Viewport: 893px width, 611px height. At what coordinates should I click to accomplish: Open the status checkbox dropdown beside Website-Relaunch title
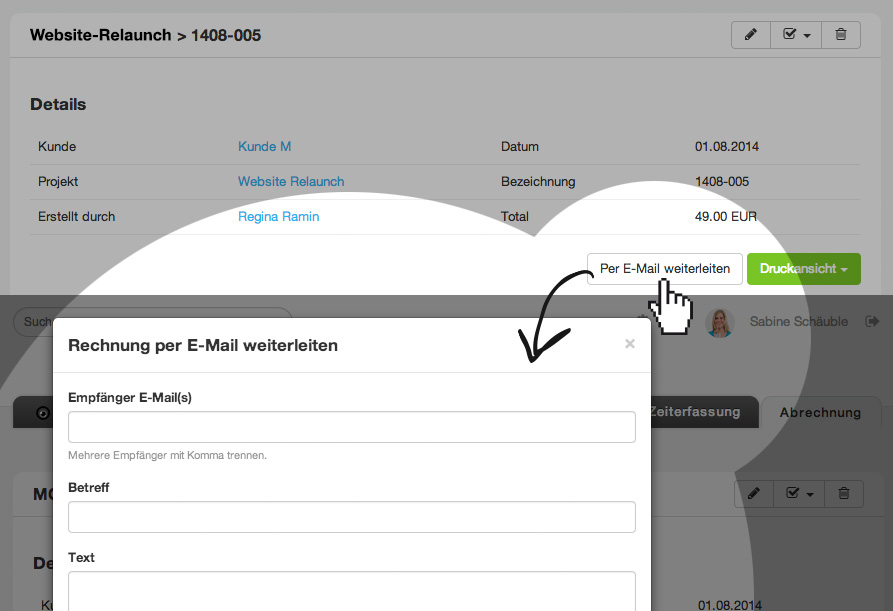coord(796,35)
